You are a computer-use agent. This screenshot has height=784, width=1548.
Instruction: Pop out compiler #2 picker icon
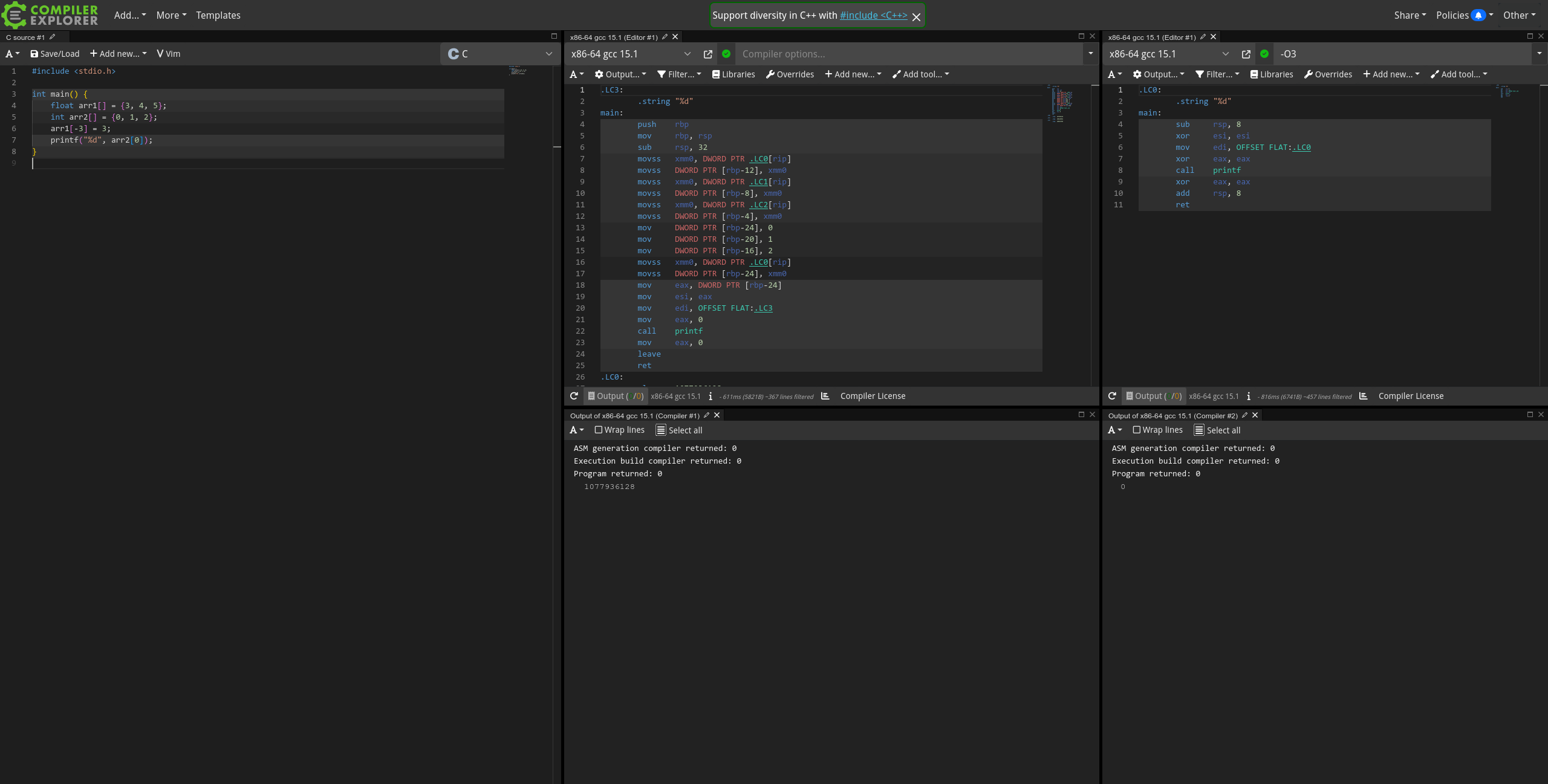[1246, 54]
